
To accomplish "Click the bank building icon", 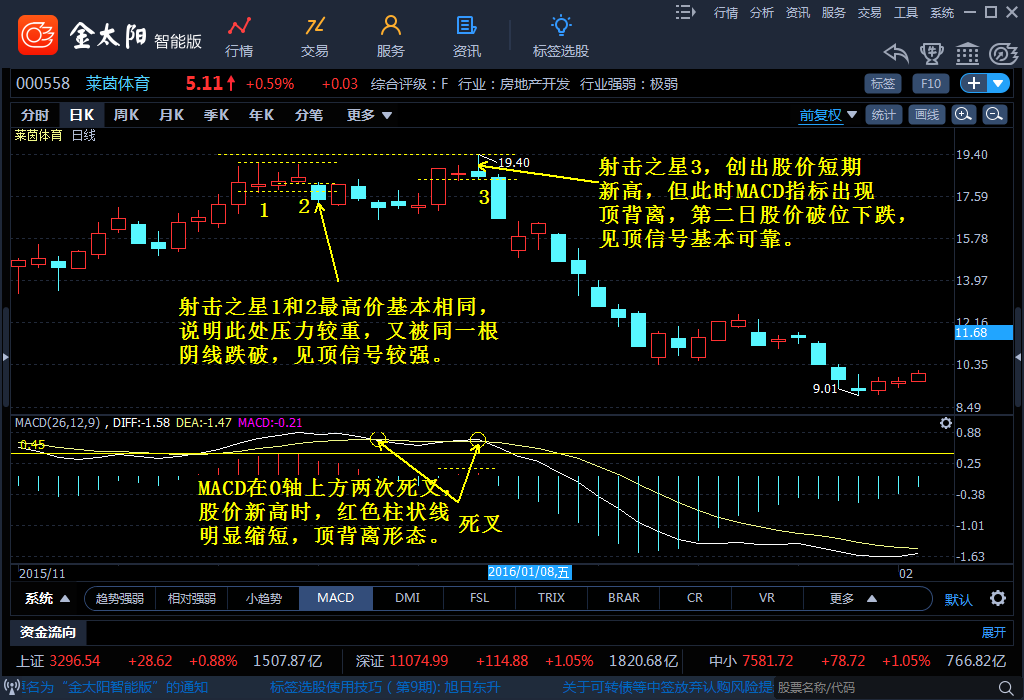I will pos(967,52).
